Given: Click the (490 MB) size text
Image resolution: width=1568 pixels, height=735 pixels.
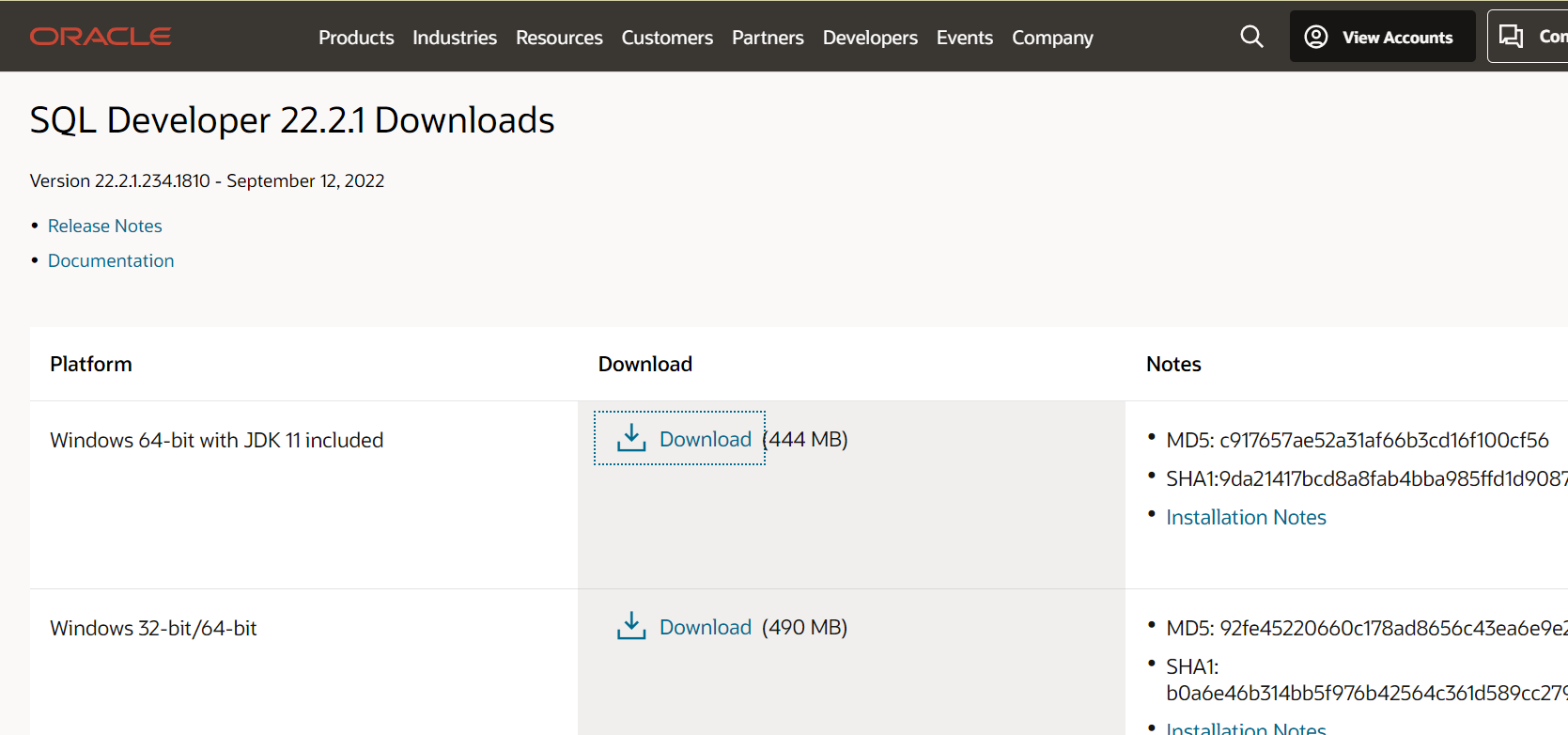Looking at the screenshot, I should click(x=805, y=627).
